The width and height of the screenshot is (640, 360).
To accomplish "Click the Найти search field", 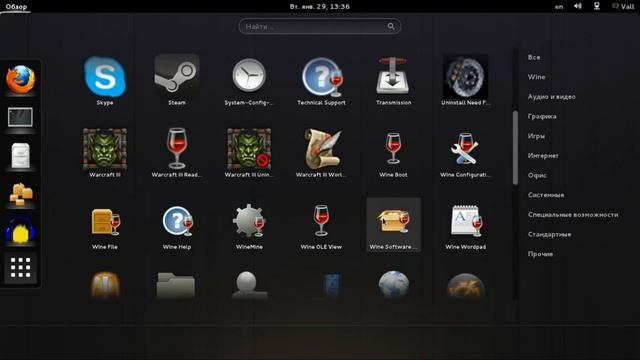I will tap(320, 27).
